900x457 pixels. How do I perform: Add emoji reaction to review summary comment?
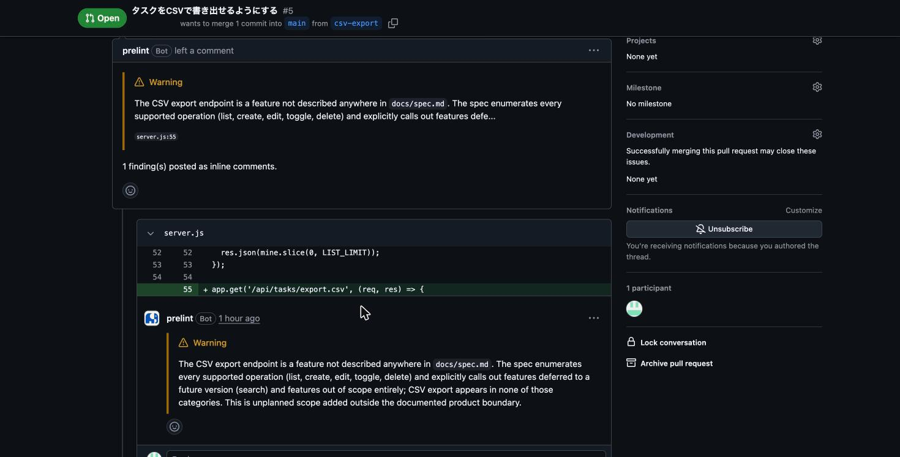pos(130,191)
